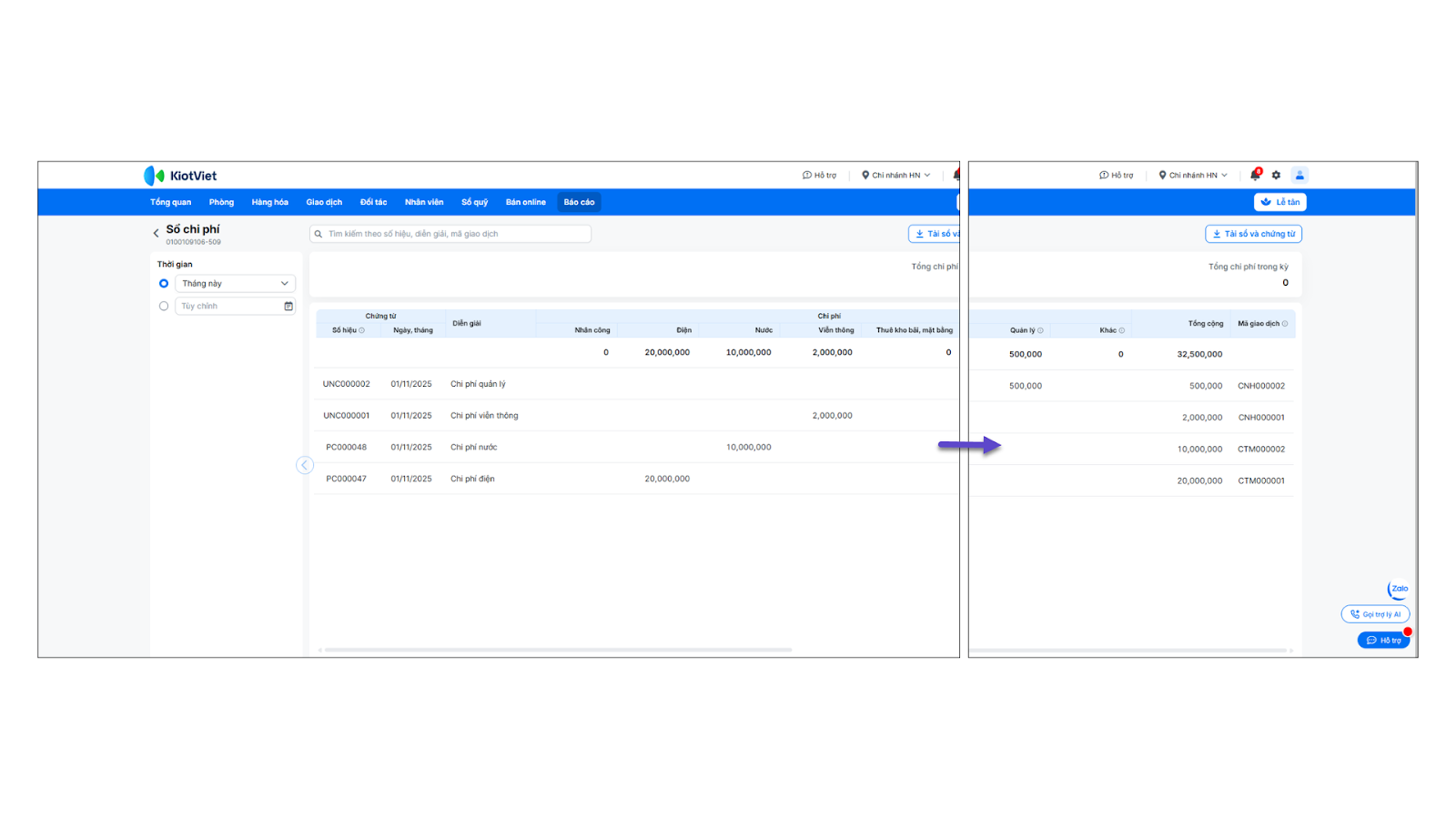This screenshot has width=1456, height=819.
Task: Open the Hàng hóa menu
Action: pyautogui.click(x=270, y=202)
